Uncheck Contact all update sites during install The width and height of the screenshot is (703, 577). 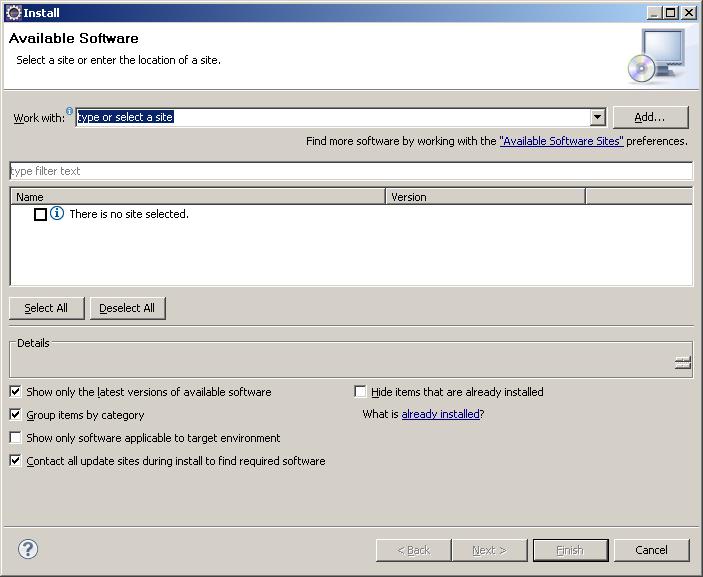(x=15, y=461)
